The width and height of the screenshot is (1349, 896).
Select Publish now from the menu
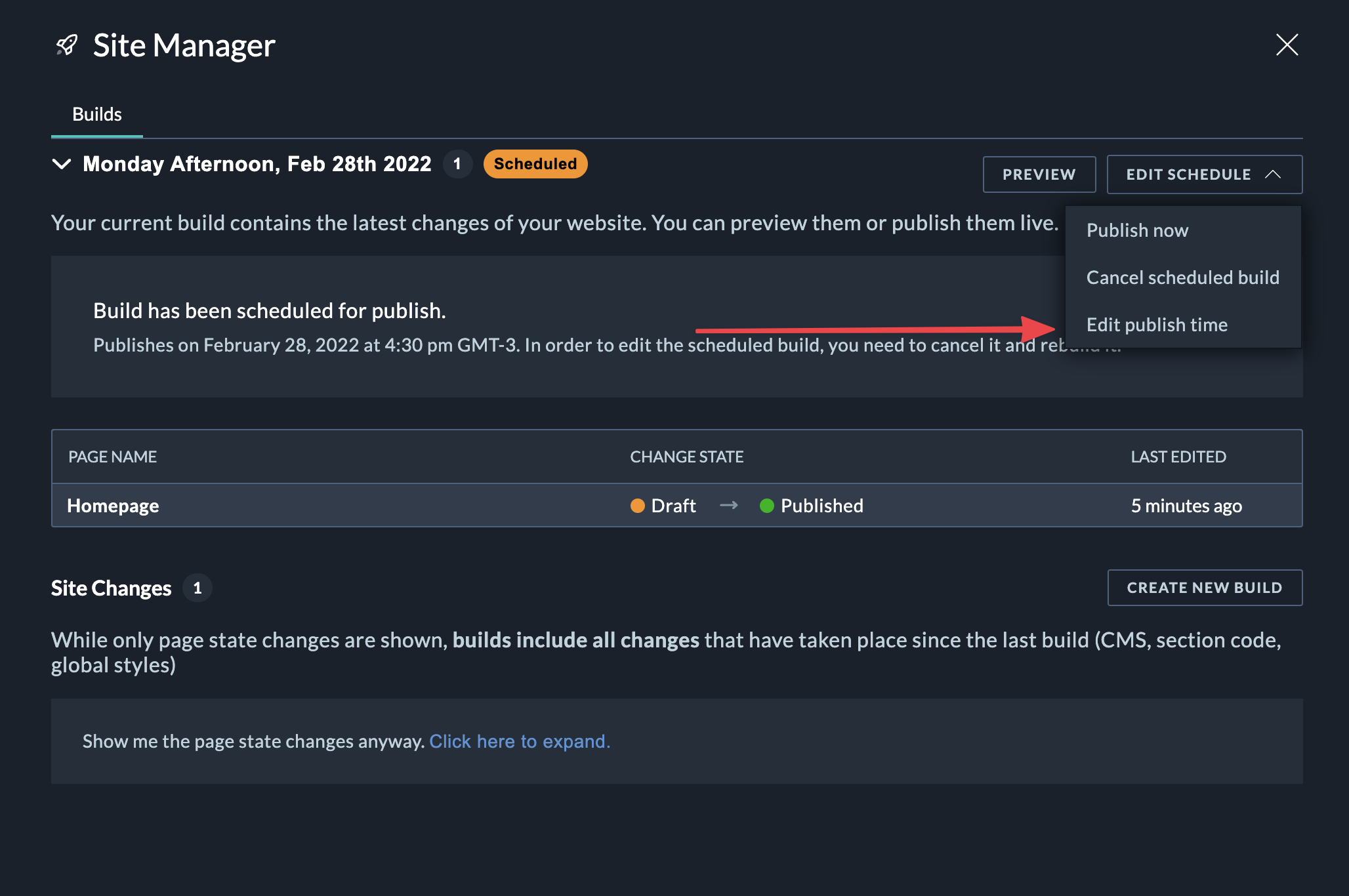[x=1137, y=230]
